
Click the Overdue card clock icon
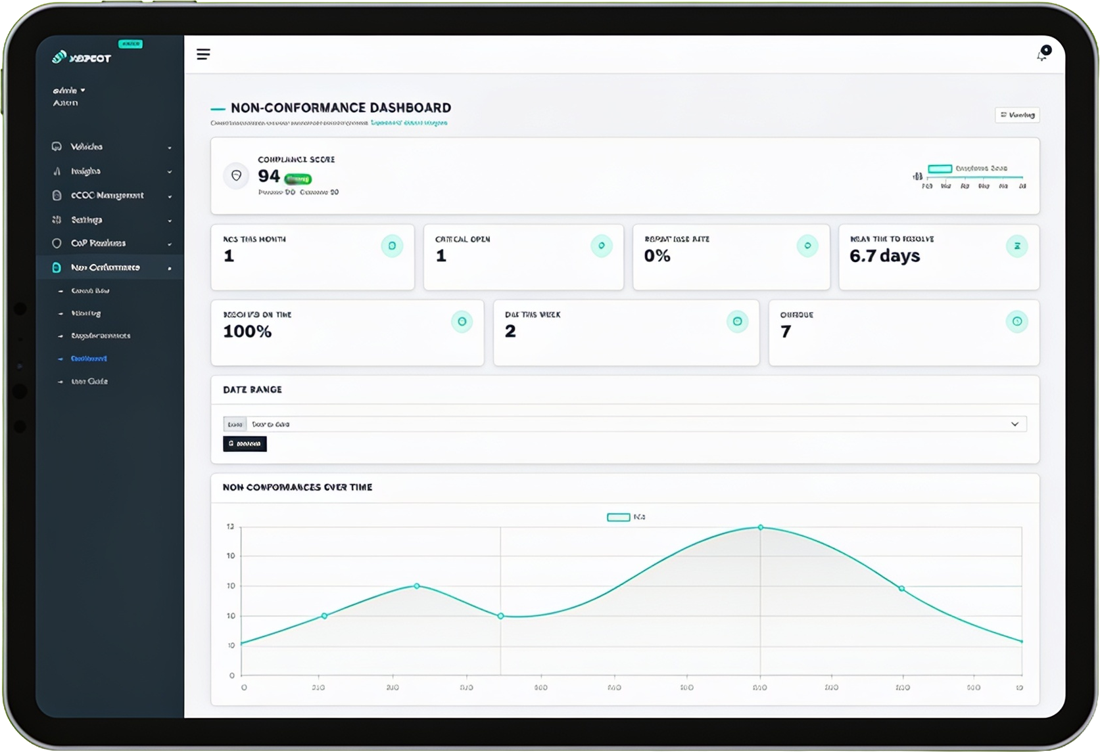click(x=1017, y=322)
